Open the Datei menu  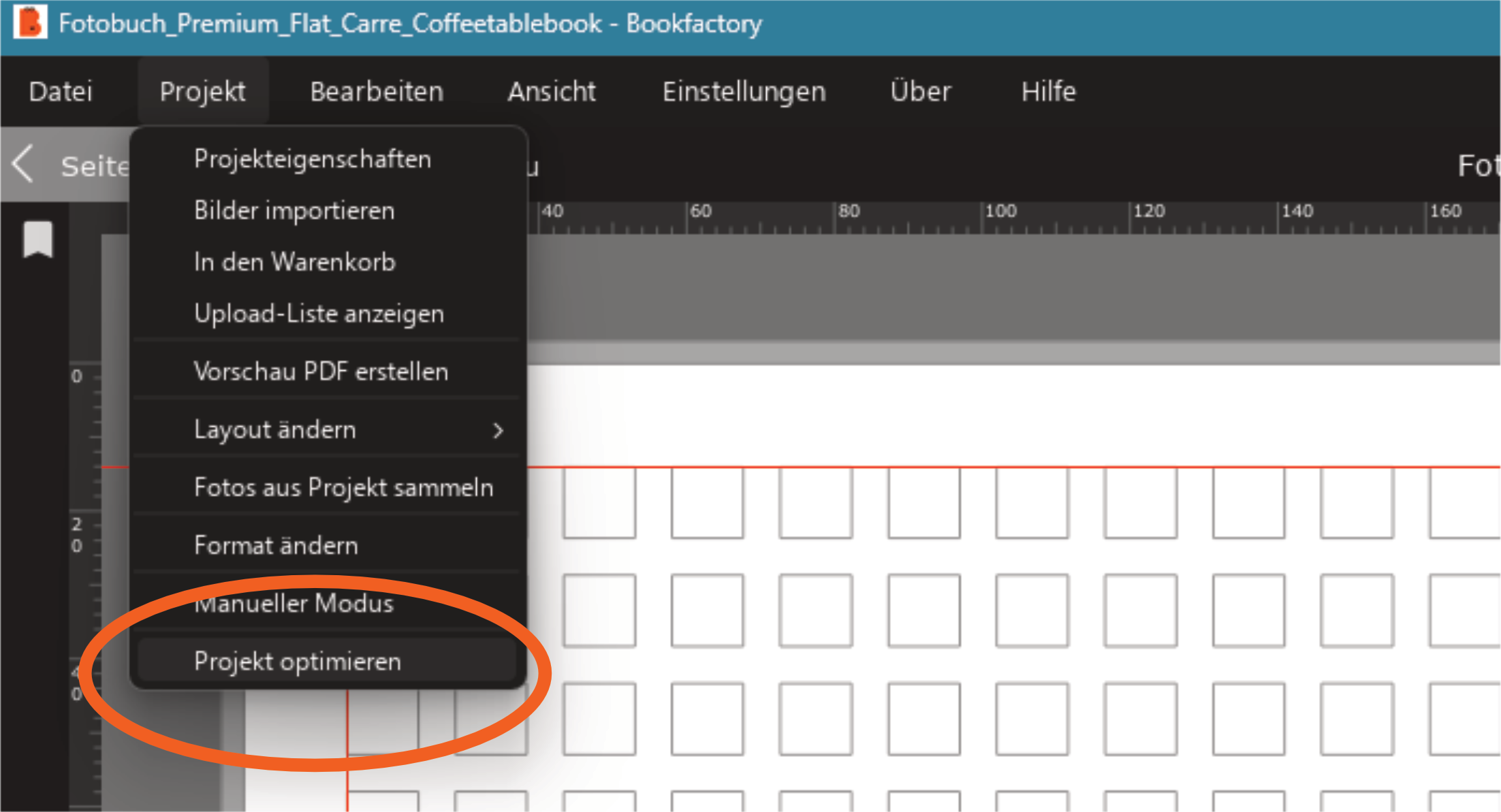(x=61, y=91)
